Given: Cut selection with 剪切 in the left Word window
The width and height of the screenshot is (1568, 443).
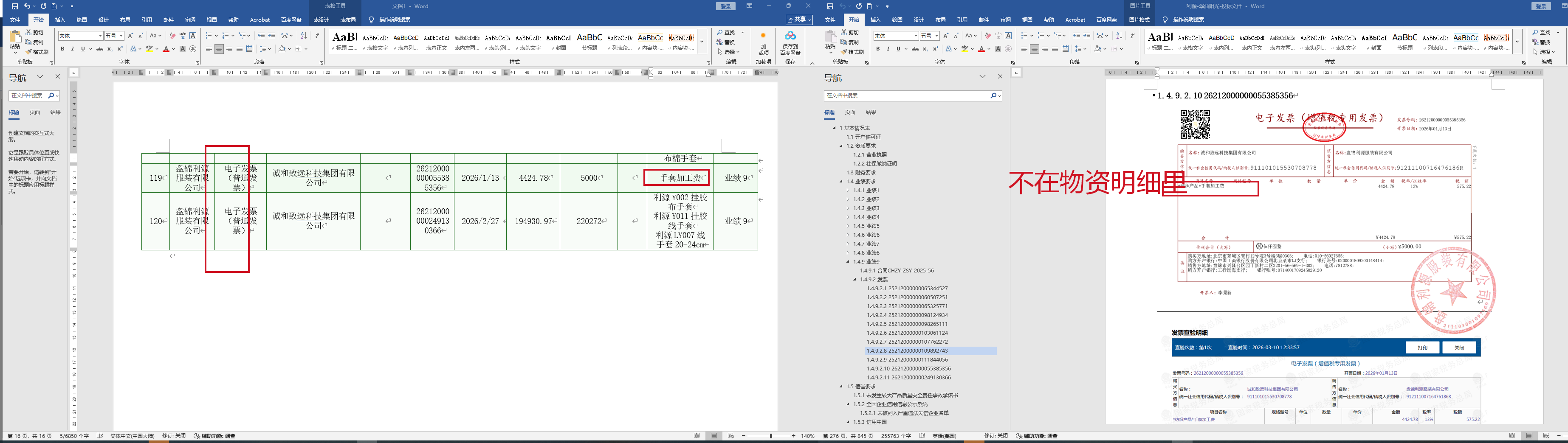Looking at the screenshot, I should [35, 32].
